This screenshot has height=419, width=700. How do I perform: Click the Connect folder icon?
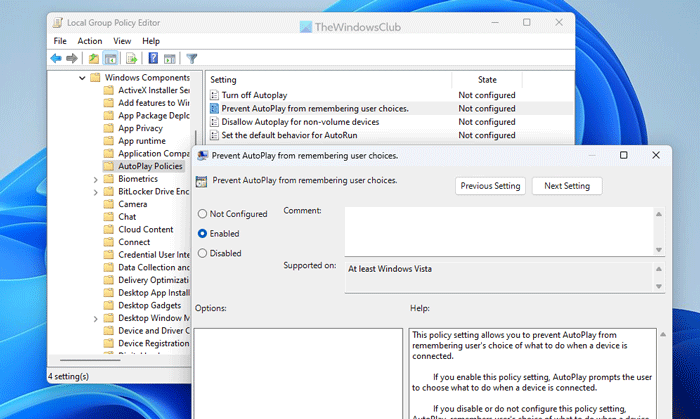(x=108, y=242)
